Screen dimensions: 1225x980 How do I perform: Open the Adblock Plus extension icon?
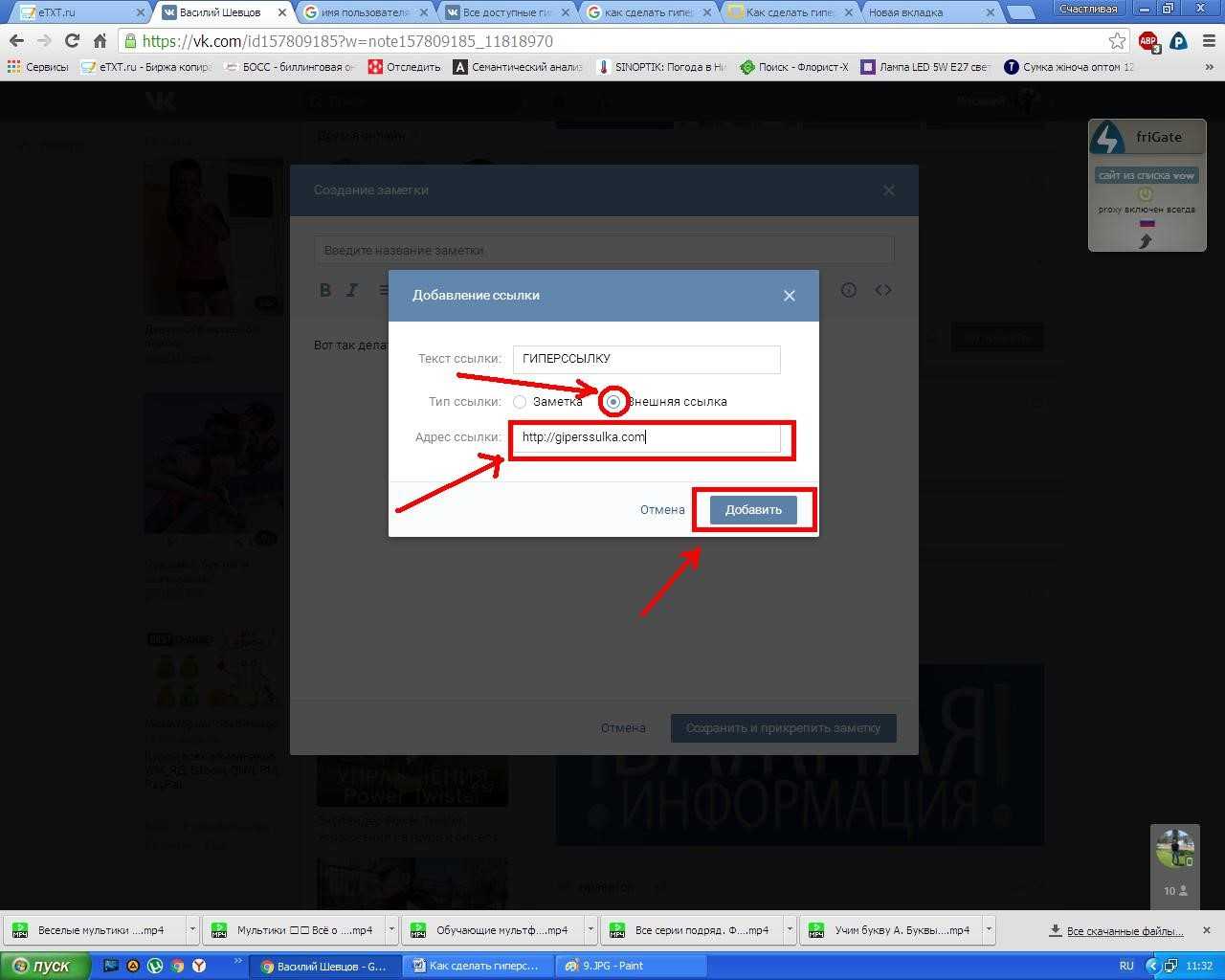[1147, 41]
